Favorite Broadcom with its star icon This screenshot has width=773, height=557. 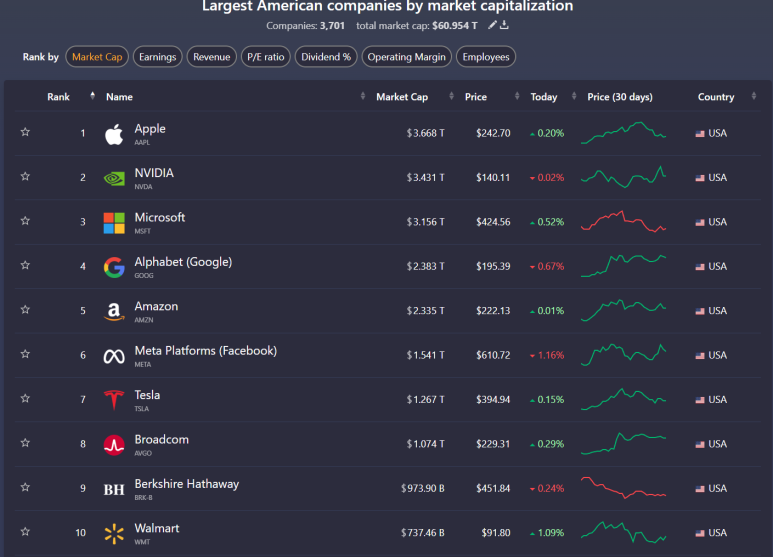click(x=25, y=442)
